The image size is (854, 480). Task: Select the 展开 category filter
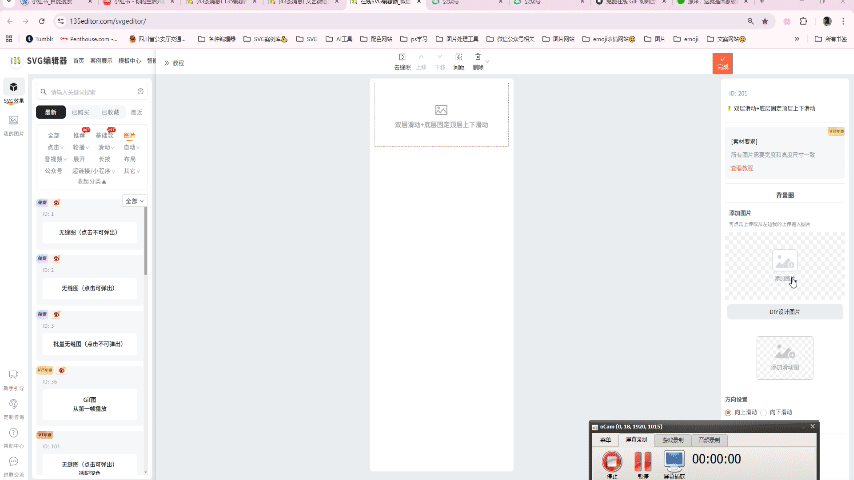click(79, 159)
